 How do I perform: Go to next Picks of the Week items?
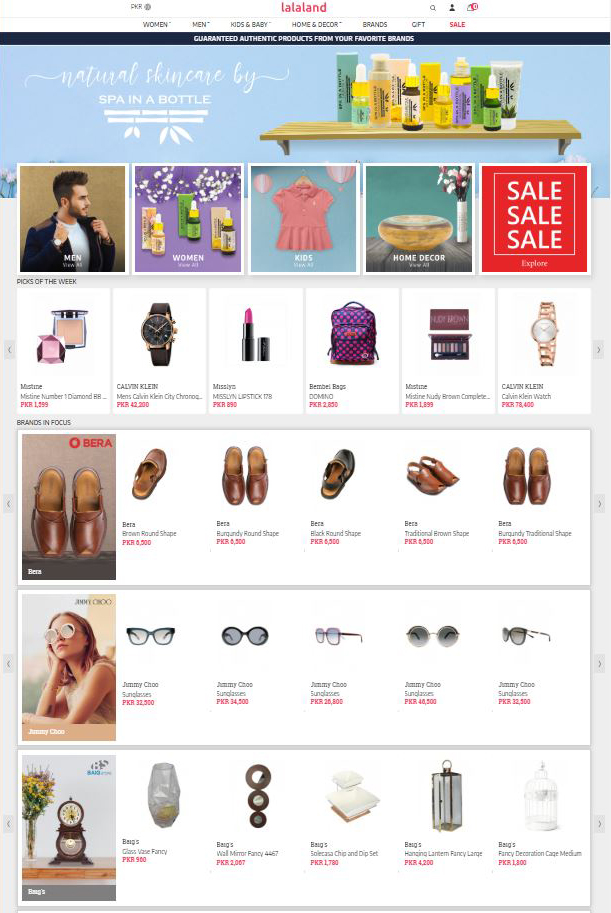click(x=598, y=350)
